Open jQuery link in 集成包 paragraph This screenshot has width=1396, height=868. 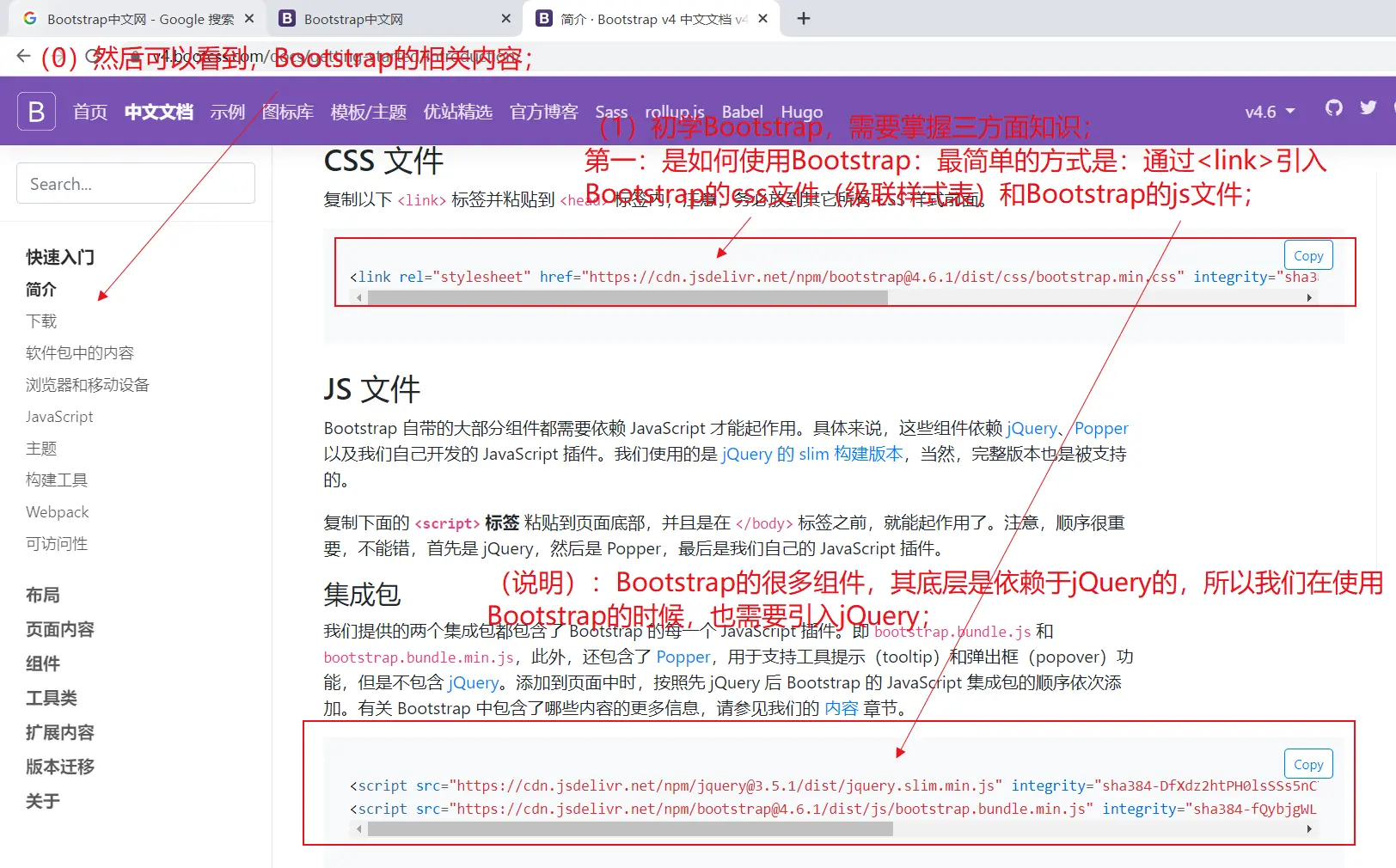click(474, 682)
